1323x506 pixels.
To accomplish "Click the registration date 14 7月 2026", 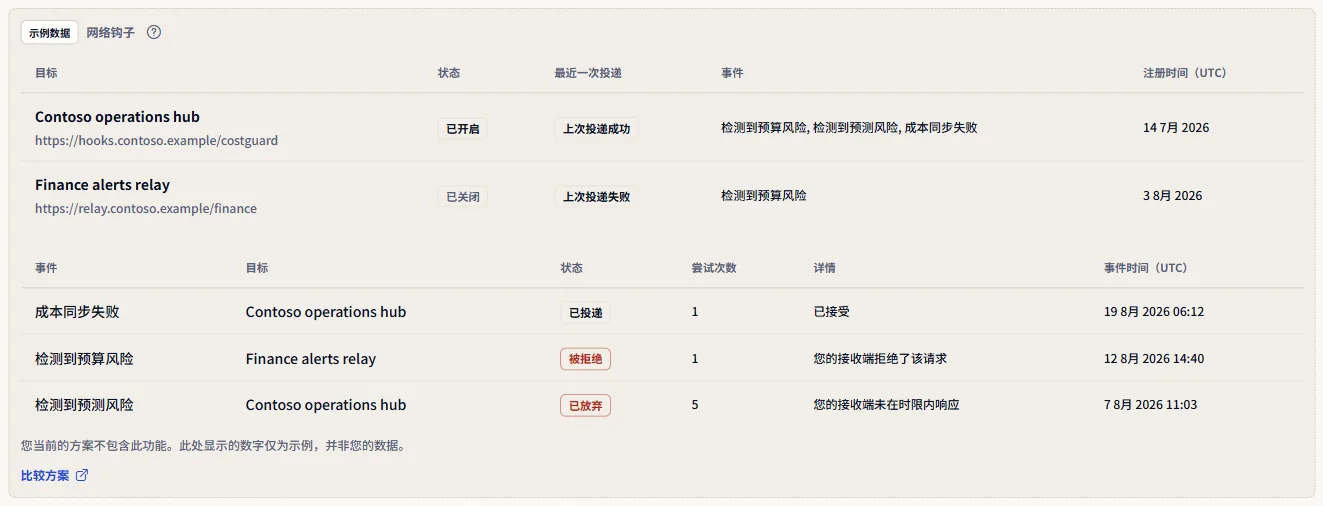I will click(x=1176, y=128).
